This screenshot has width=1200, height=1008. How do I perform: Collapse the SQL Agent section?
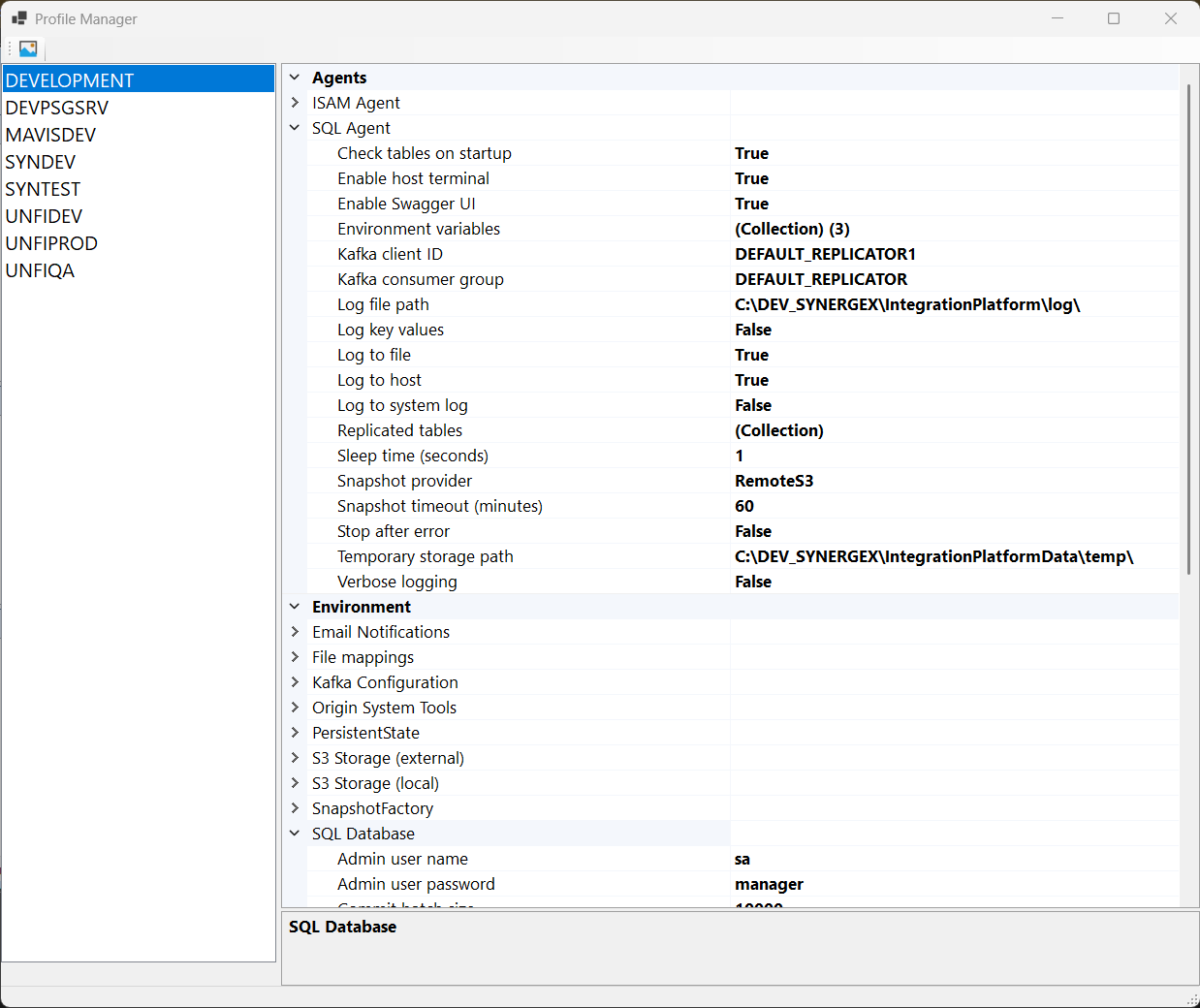click(295, 128)
